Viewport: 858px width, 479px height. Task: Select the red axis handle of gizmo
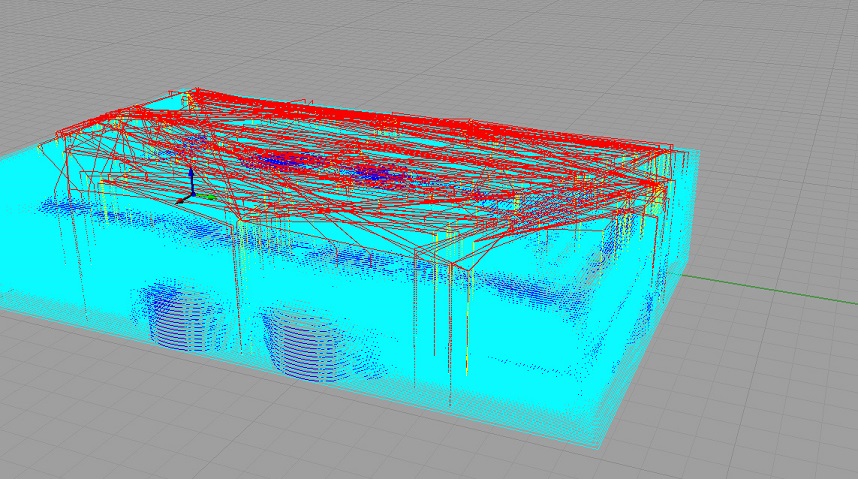point(185,199)
